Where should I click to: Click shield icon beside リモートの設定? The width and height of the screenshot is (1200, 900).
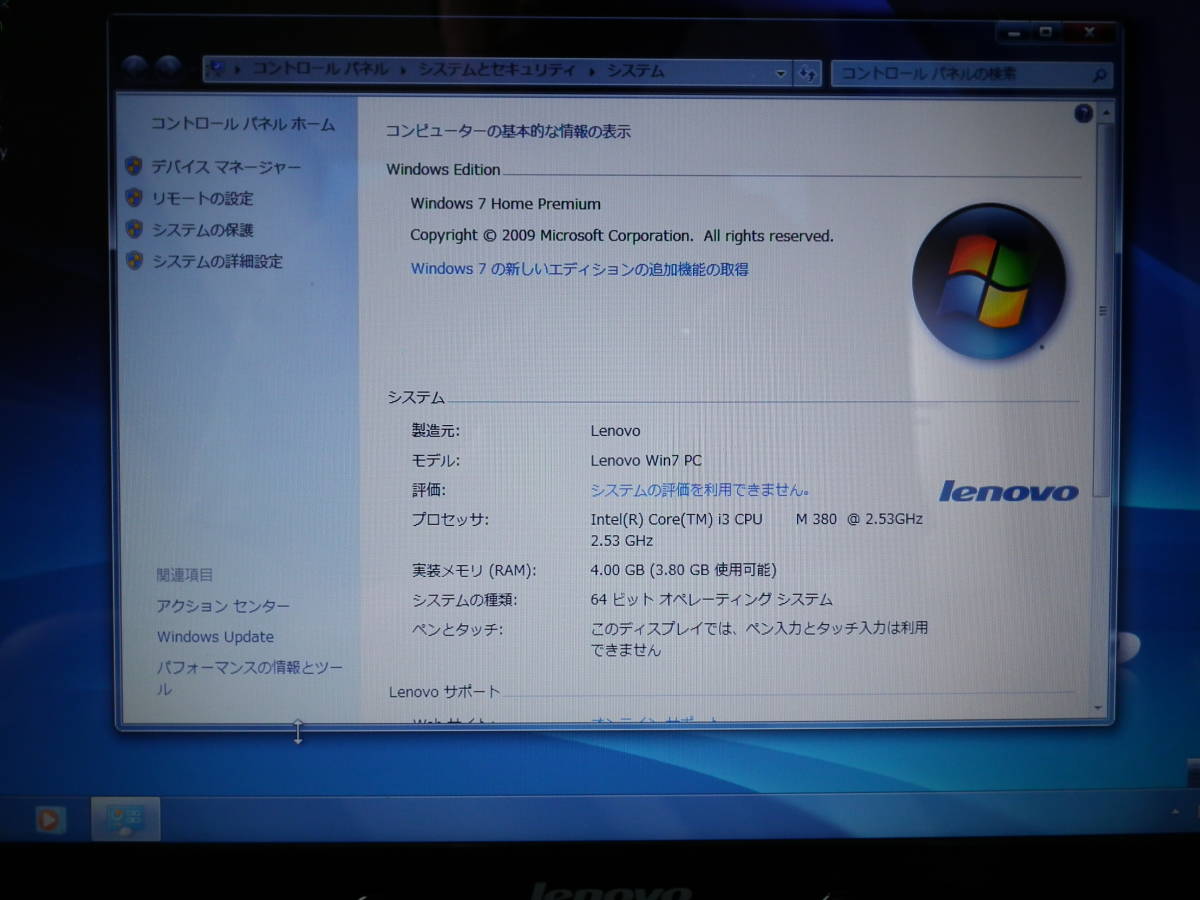pyautogui.click(x=134, y=198)
